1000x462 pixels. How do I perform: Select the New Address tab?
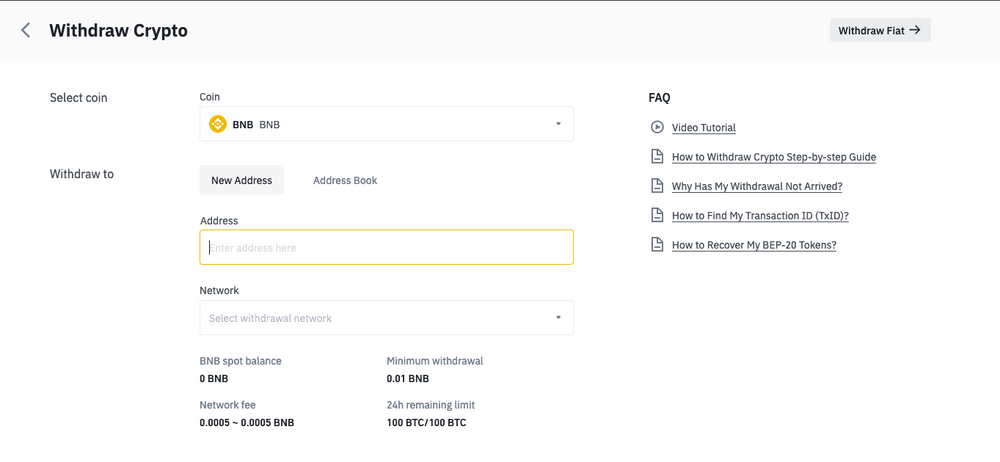click(242, 180)
